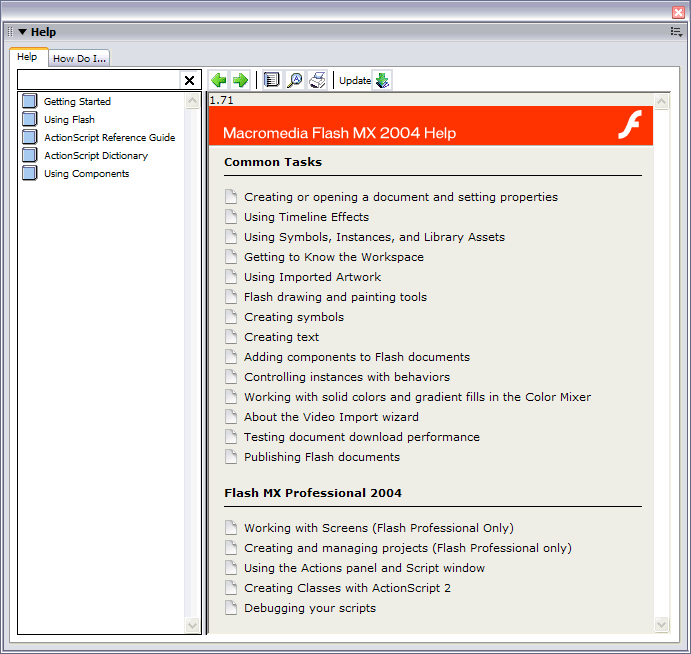Open Controlling instances with behaviors
The width and height of the screenshot is (691, 654).
tap(347, 377)
